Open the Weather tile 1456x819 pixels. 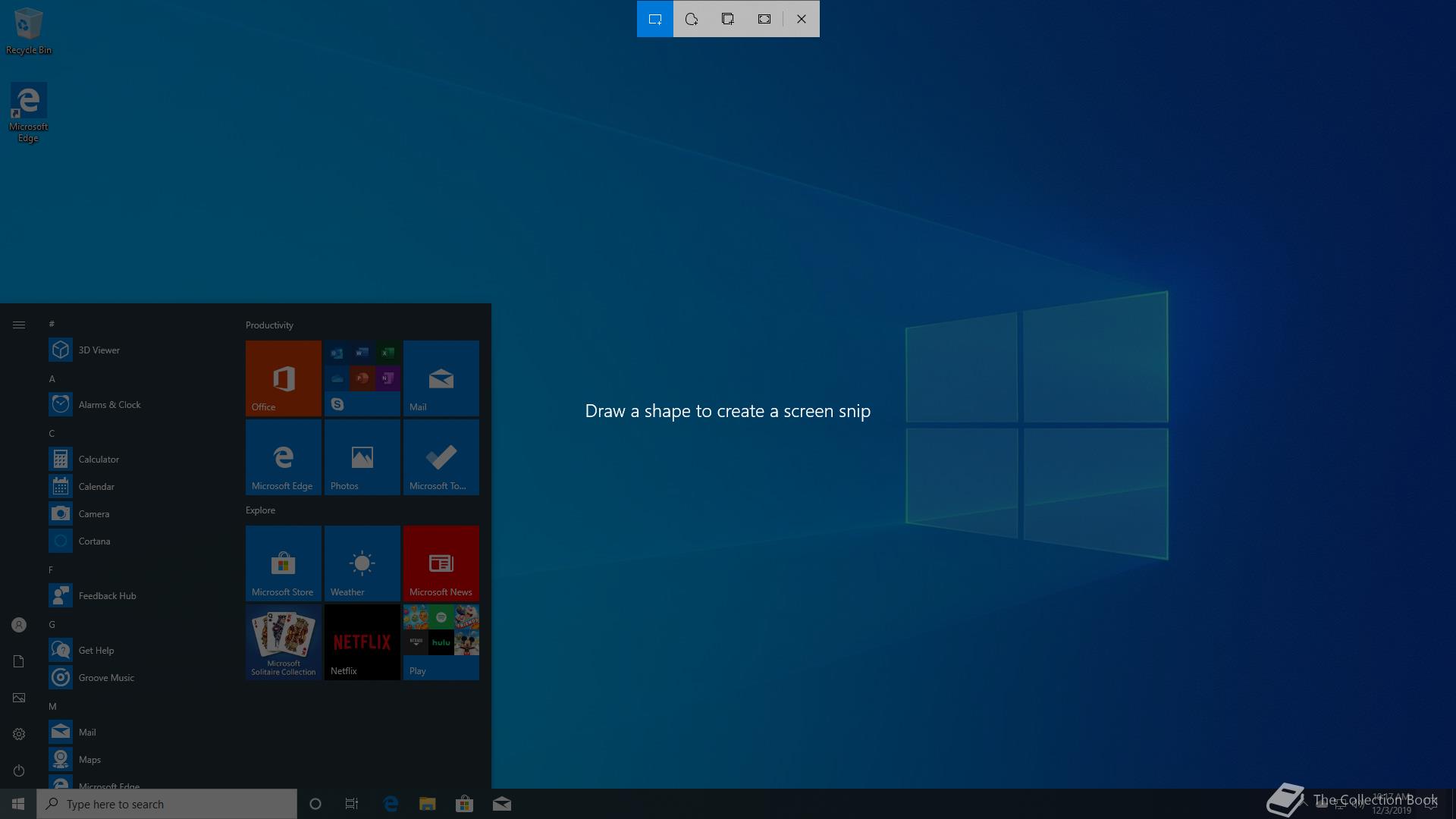tap(362, 563)
